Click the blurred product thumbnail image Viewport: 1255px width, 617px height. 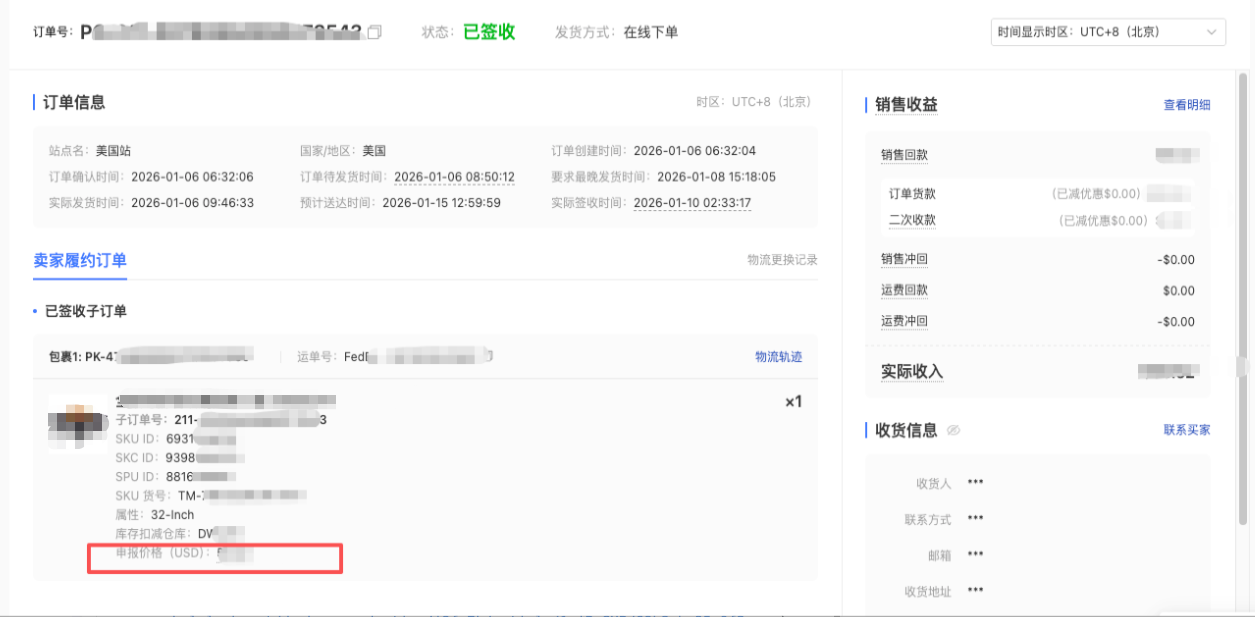77,423
